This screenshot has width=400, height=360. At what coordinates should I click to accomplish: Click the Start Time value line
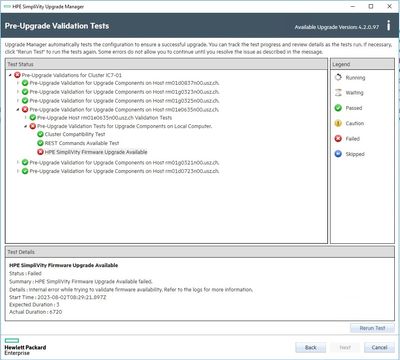(x=58, y=297)
